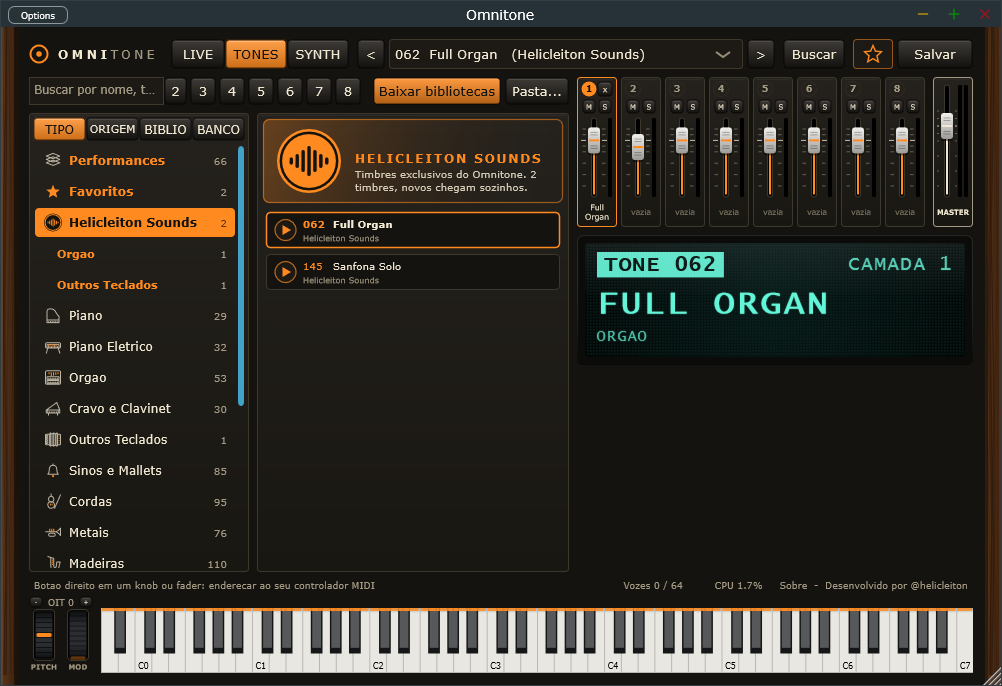1002x686 pixels.
Task: Go to previous tone with < arrow
Action: [371, 54]
